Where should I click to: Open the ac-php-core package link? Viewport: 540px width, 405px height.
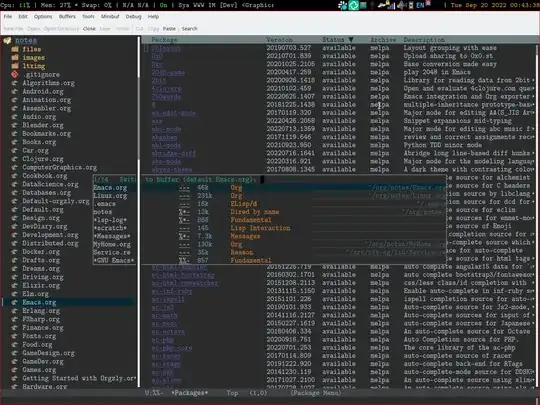(172, 347)
